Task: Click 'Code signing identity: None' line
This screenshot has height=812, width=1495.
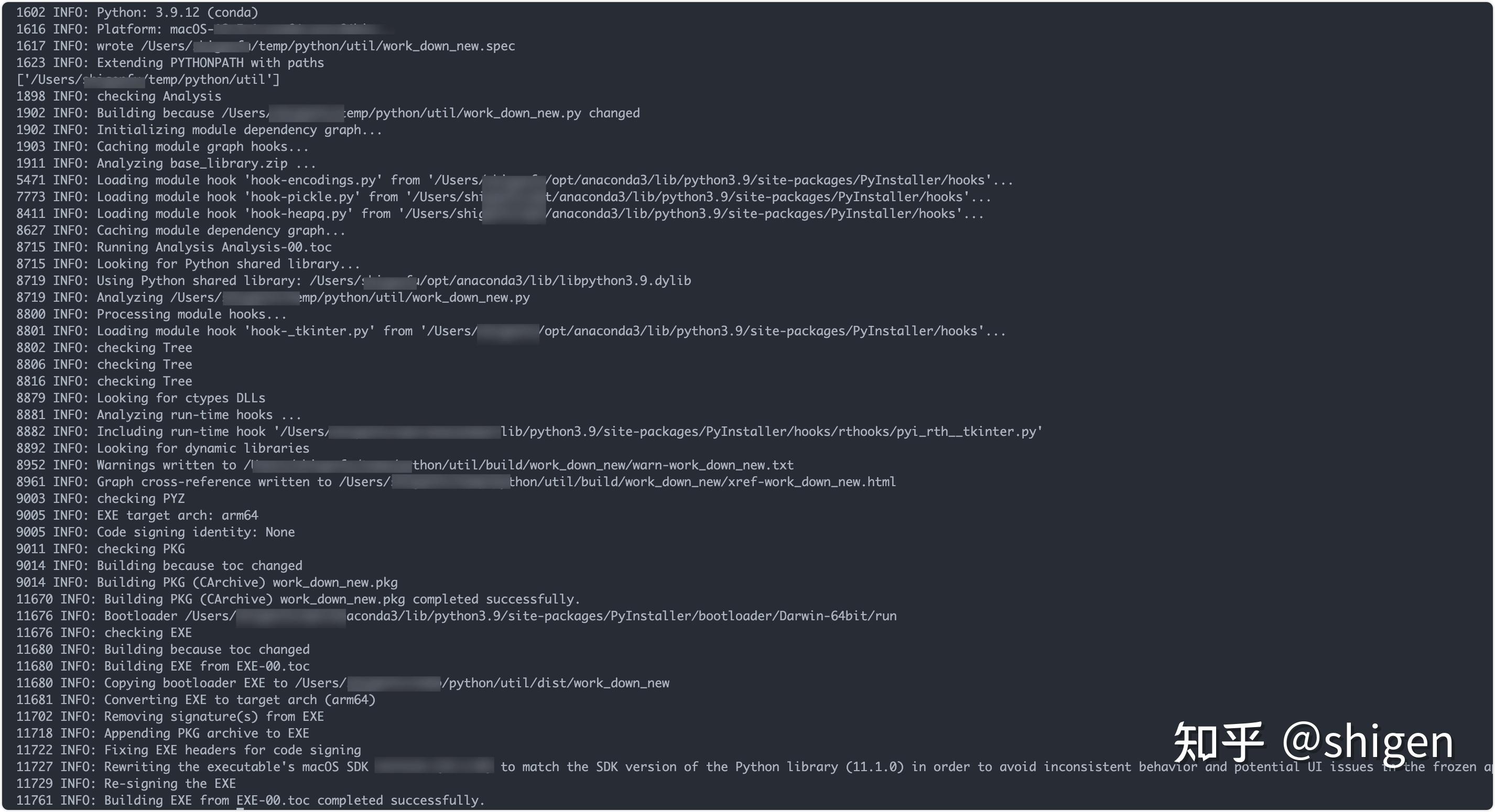Action: 155,532
